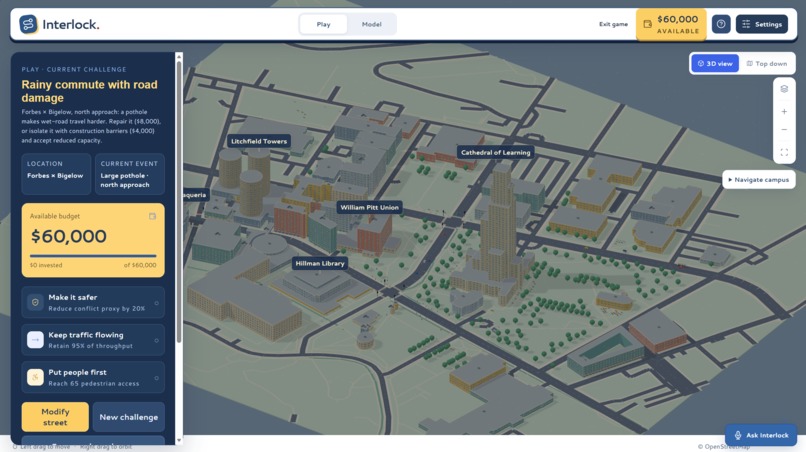Switch to 3D view
Image resolution: width=806 pixels, height=452 pixels.
pyautogui.click(x=715, y=64)
